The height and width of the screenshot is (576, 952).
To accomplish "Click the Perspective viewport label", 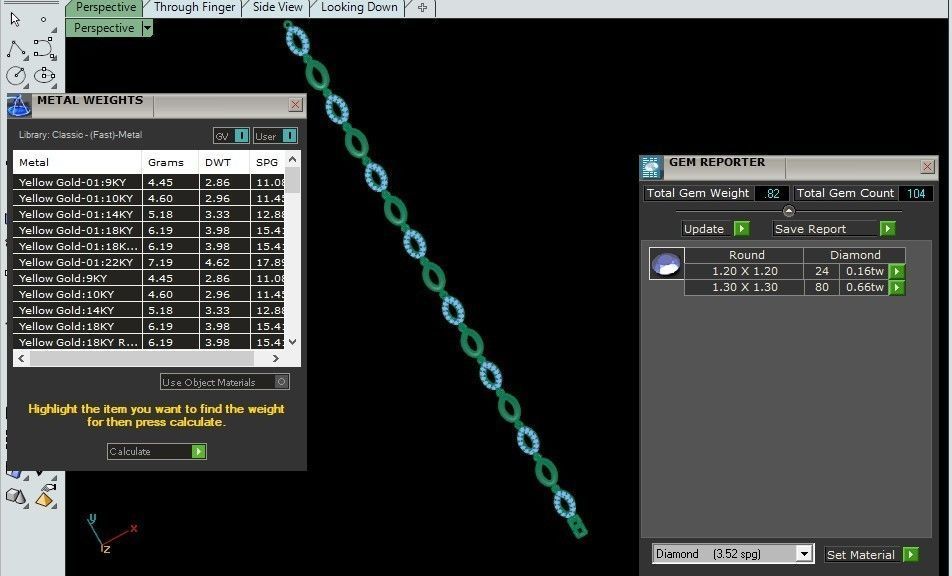I will (104, 28).
